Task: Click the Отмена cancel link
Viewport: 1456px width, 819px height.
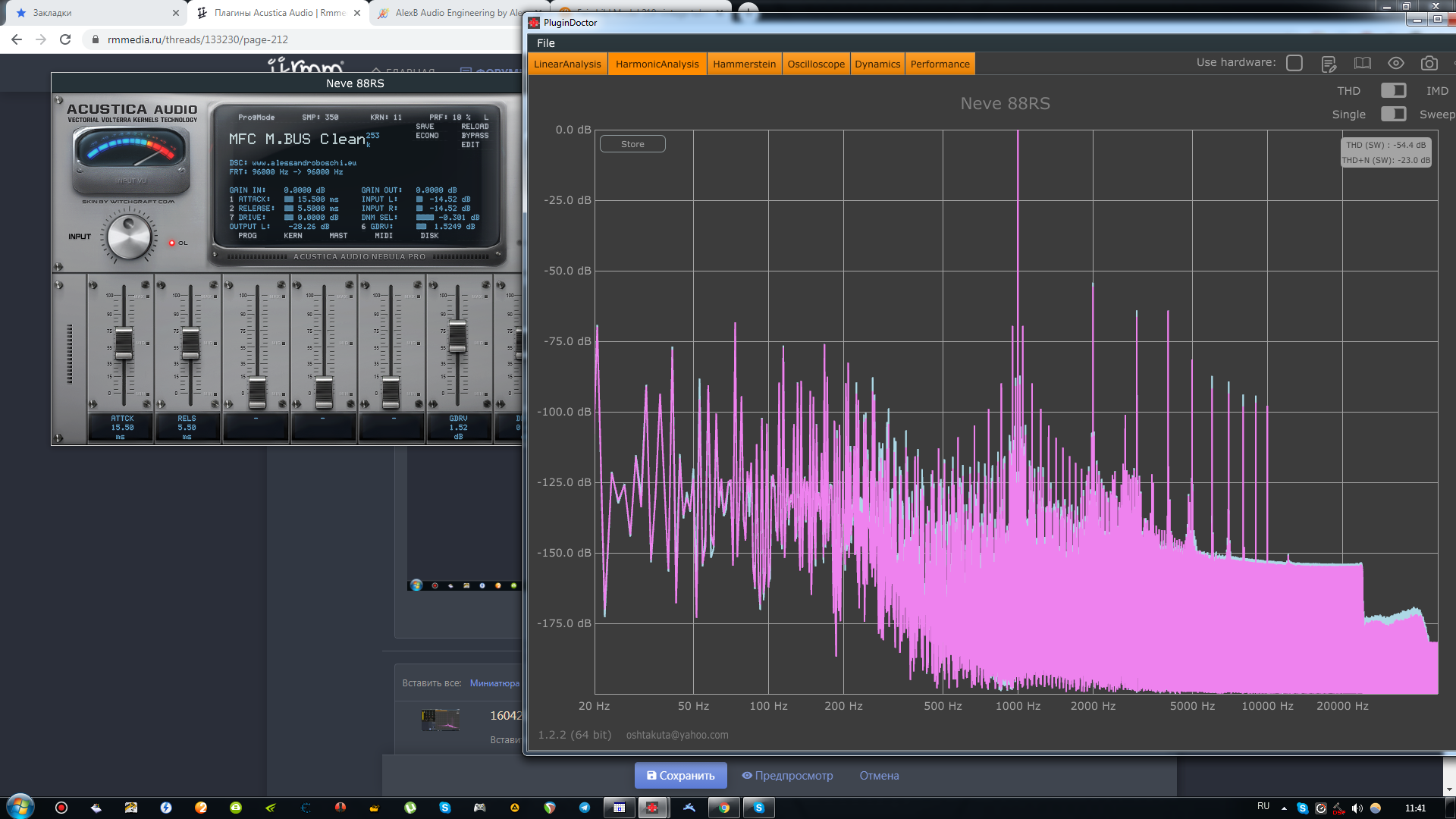Action: point(879,776)
